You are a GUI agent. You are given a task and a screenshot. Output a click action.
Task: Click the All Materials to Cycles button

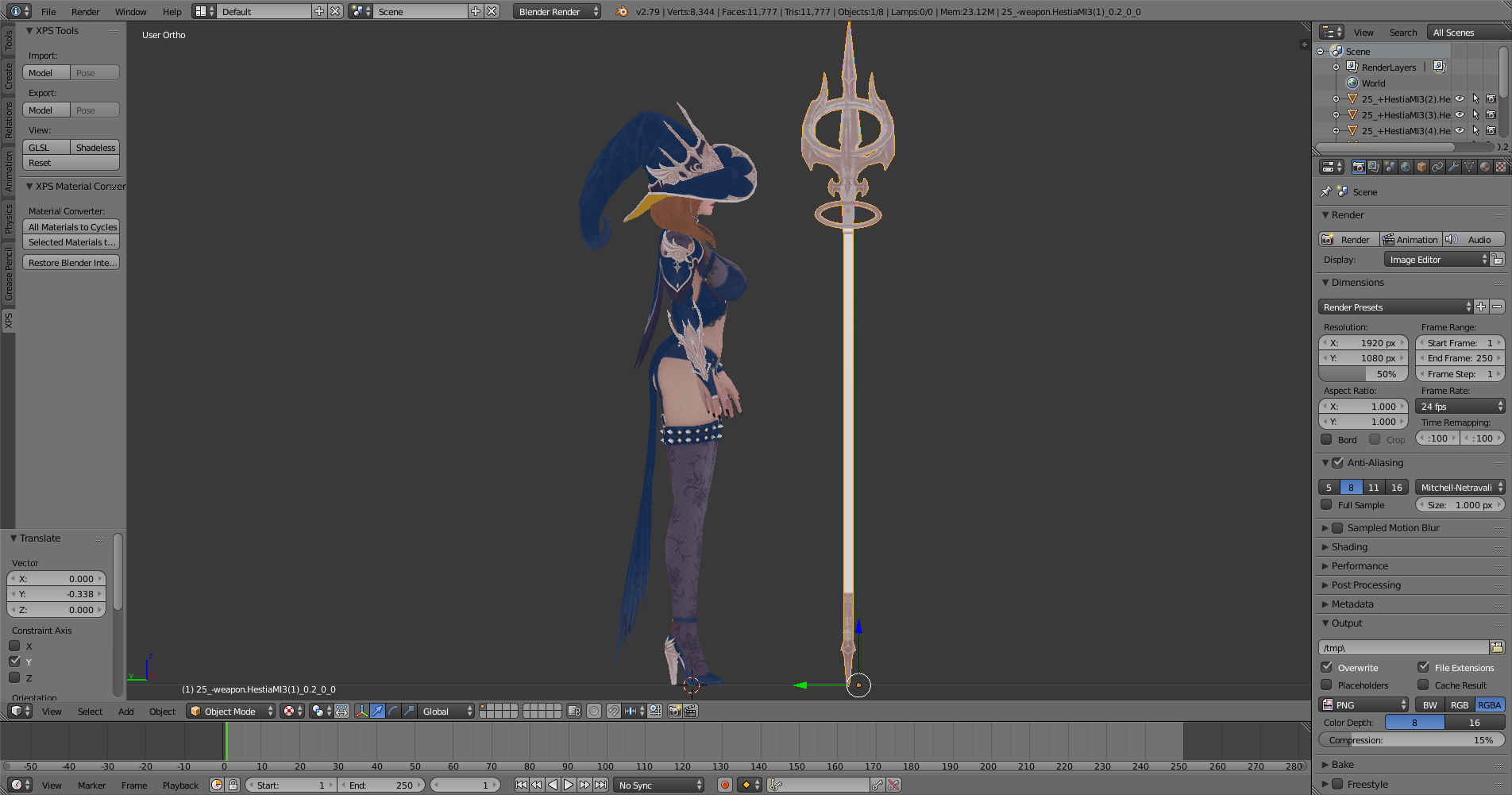coord(71,226)
